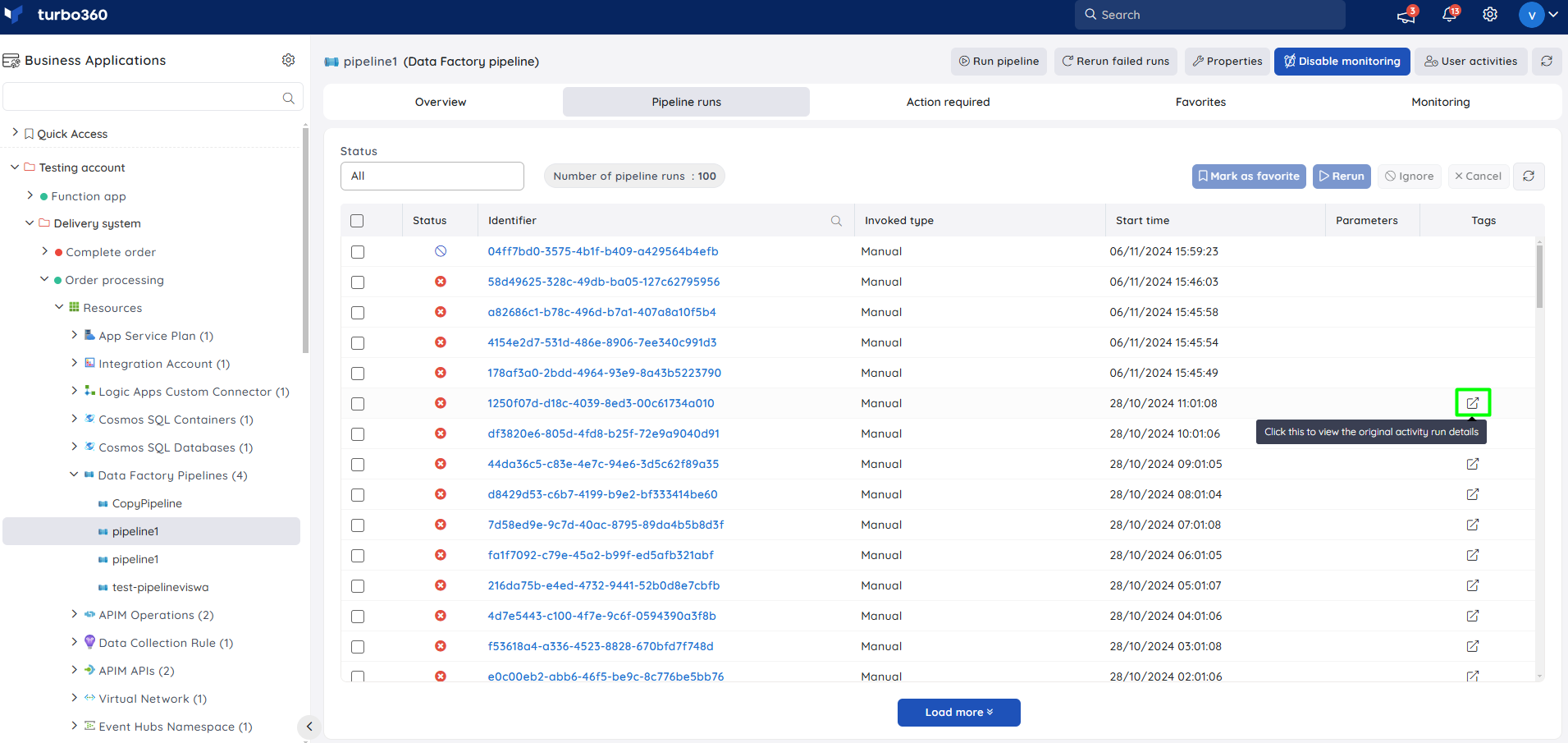Click failed status icon of 58d49625 run
The image size is (1568, 743).
point(441,282)
